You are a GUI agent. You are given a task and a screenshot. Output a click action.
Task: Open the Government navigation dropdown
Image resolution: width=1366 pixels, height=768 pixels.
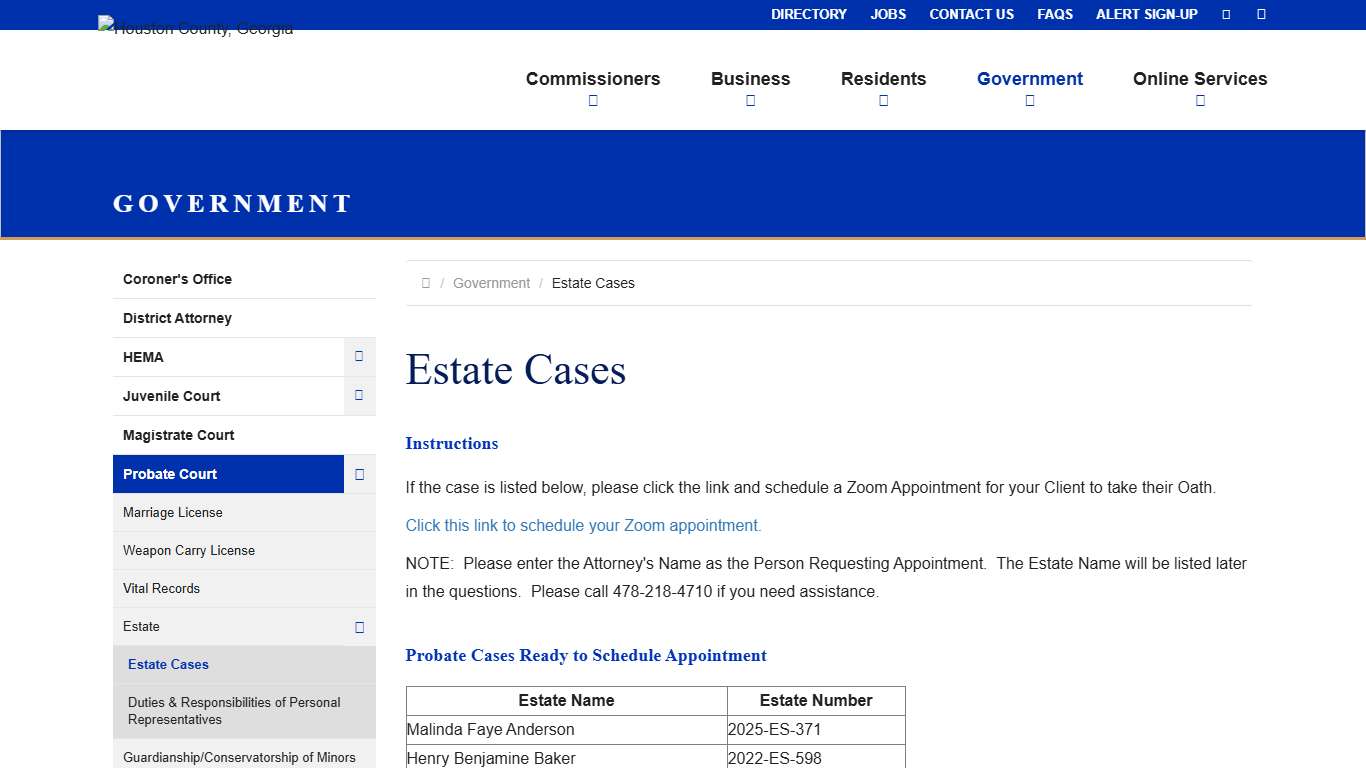click(x=1030, y=88)
